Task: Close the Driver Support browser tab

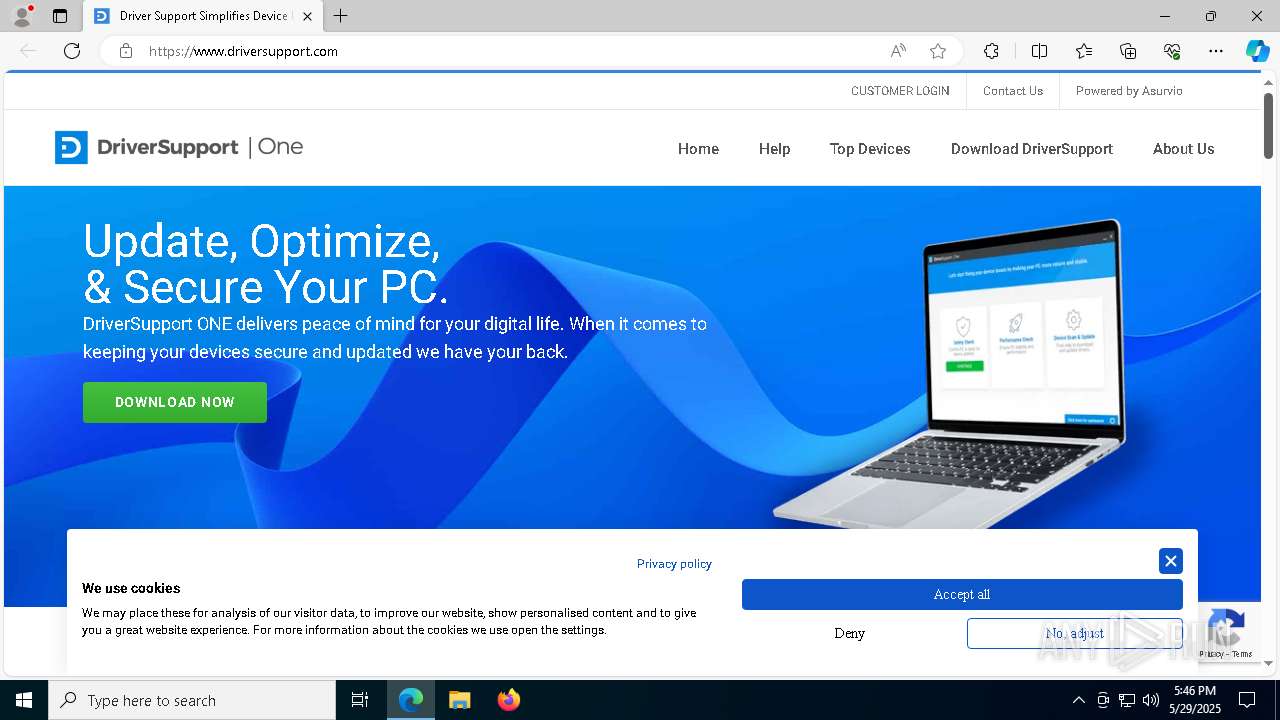Action: pos(307,16)
